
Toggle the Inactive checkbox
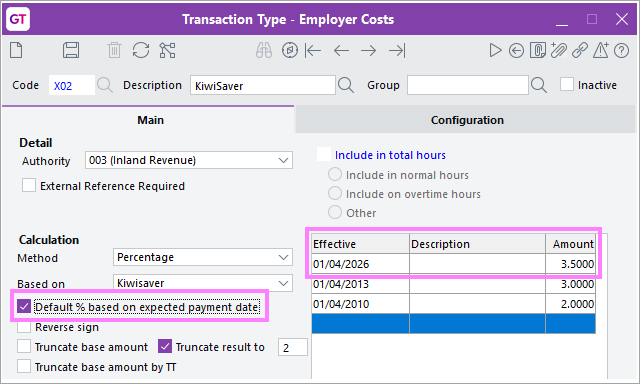coord(567,84)
